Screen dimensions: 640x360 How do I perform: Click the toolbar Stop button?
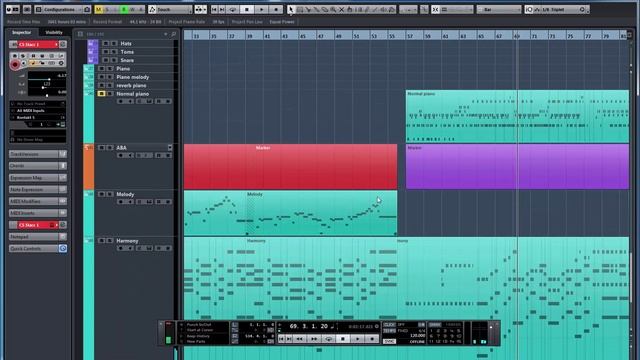(x=247, y=9)
